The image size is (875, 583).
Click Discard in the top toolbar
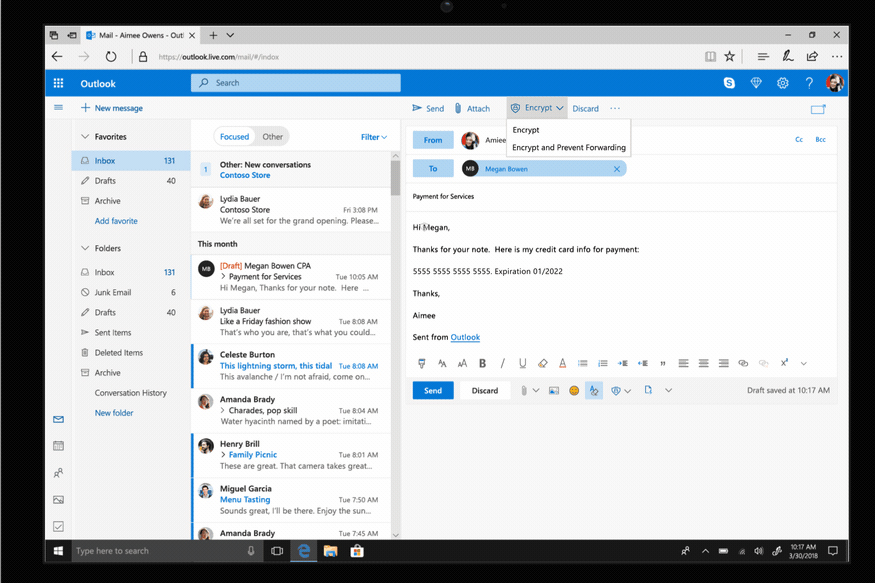pos(585,108)
